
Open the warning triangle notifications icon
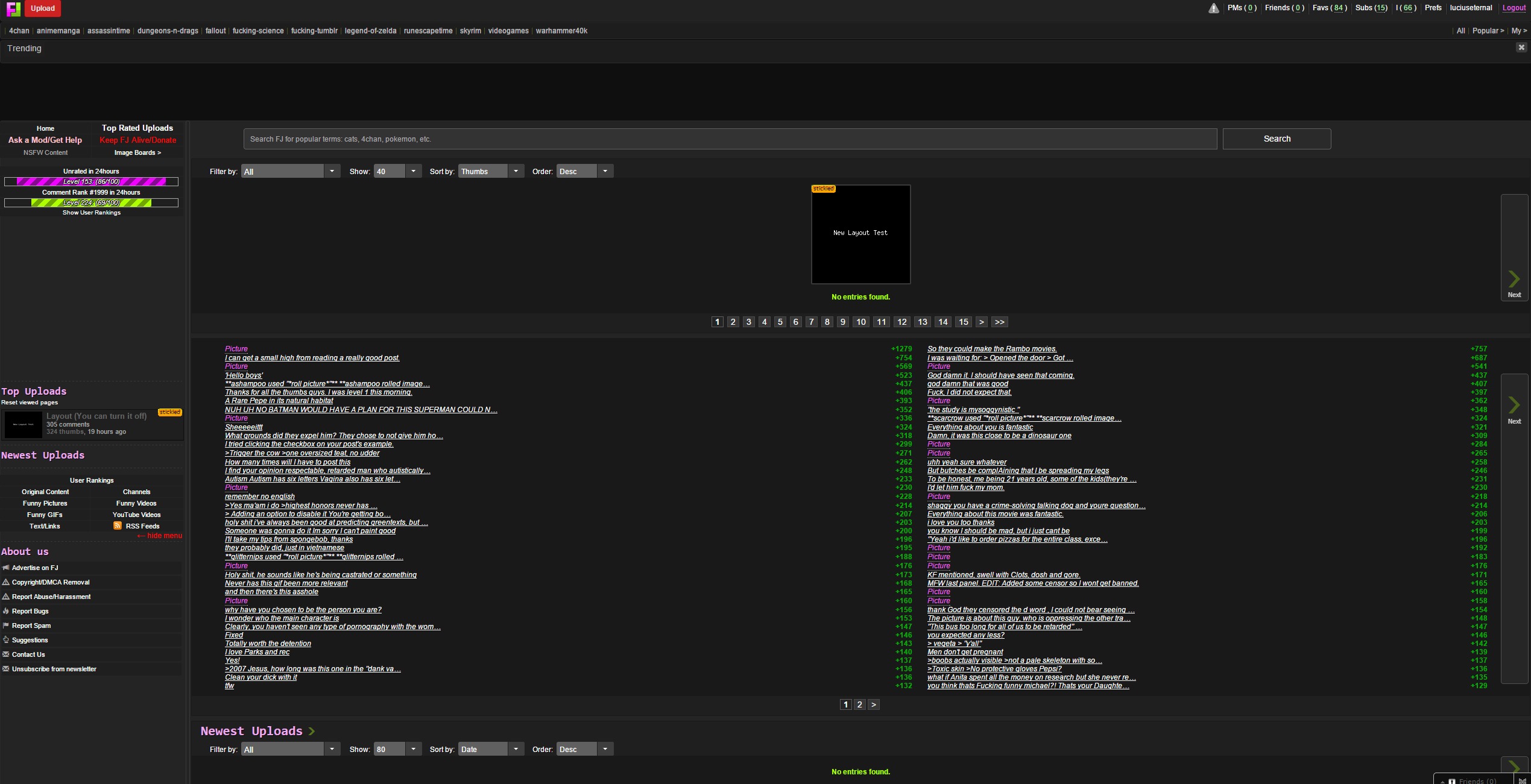click(1213, 8)
